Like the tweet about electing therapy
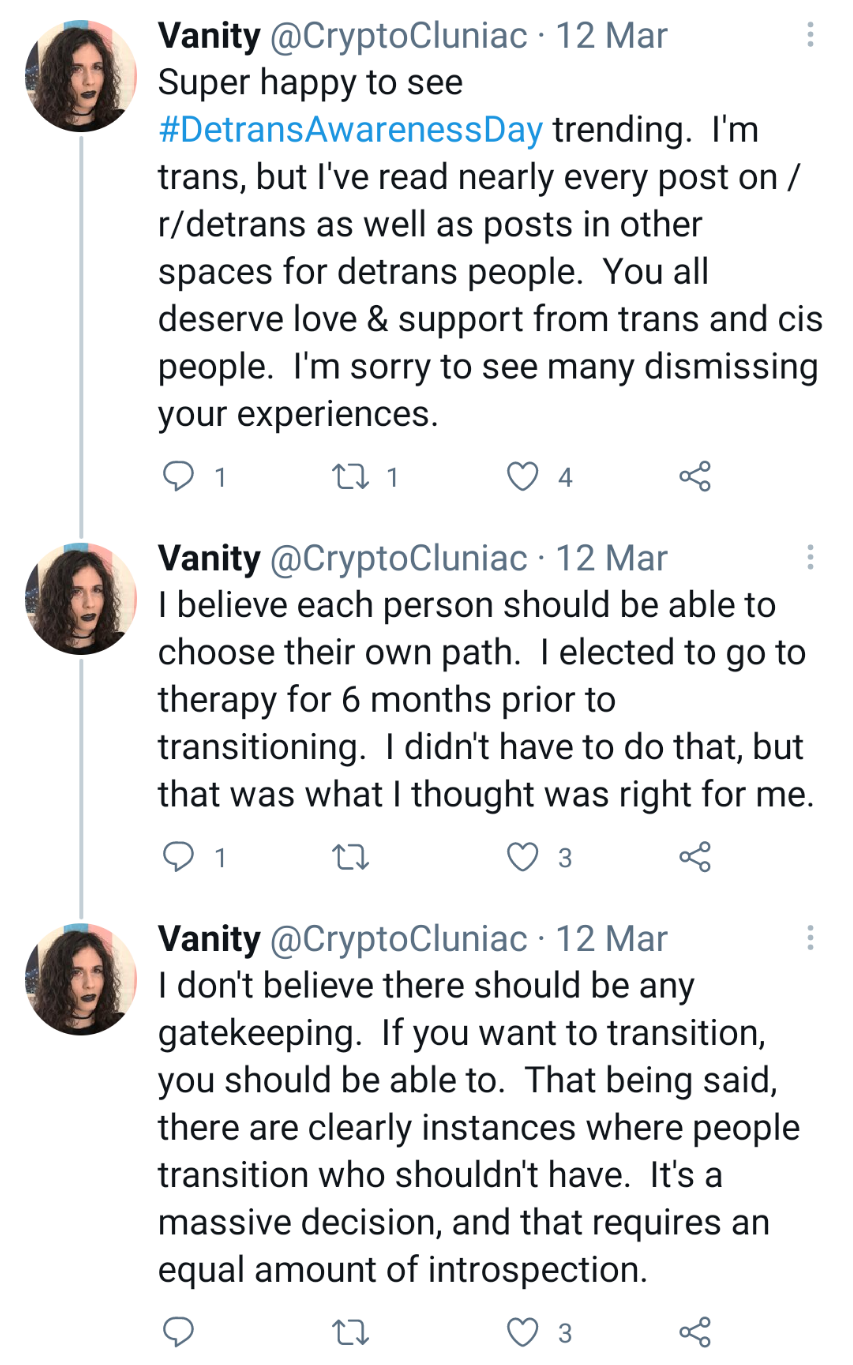Viewport: 853px width, 1365px height. click(x=523, y=857)
